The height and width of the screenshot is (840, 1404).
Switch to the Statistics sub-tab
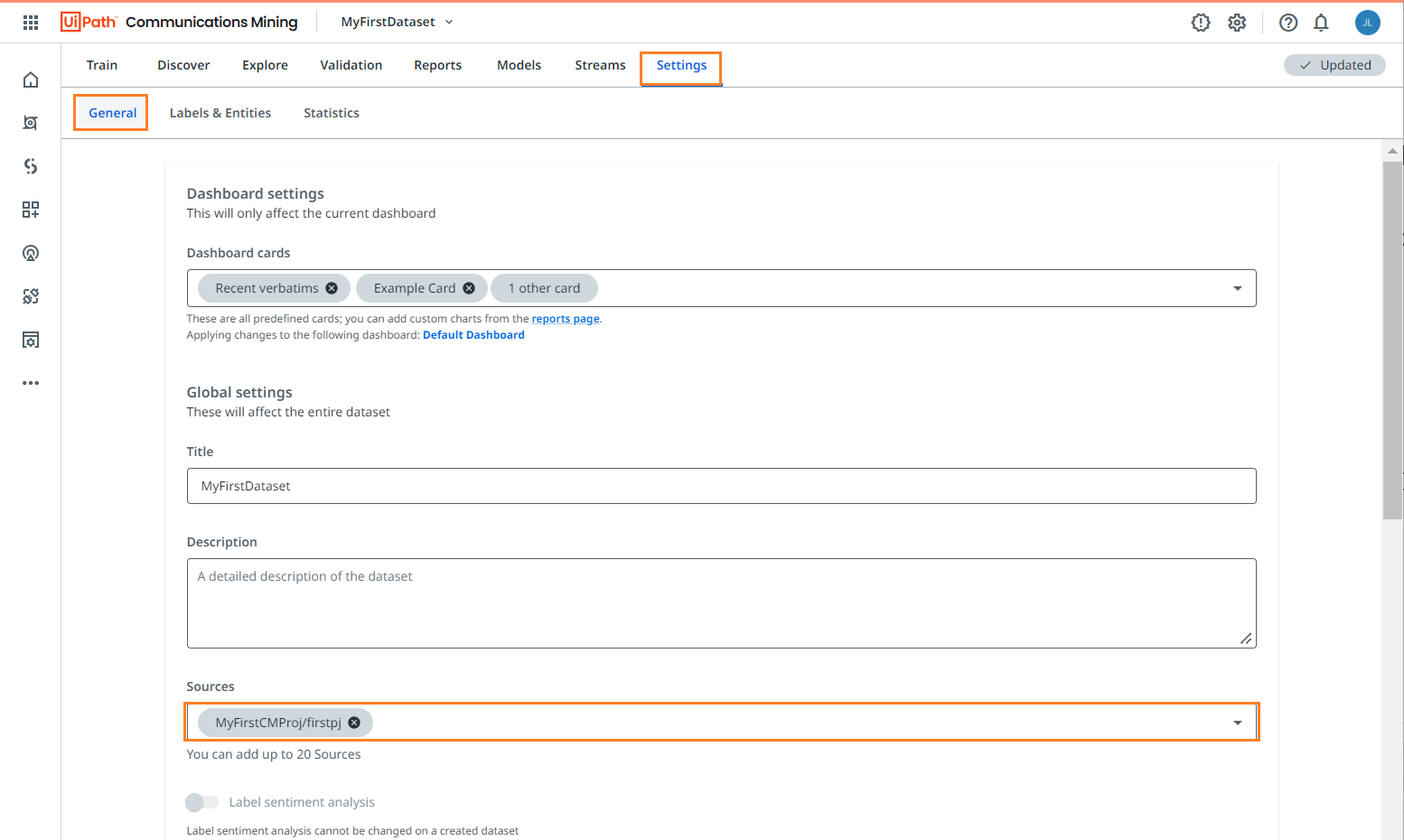[332, 113]
